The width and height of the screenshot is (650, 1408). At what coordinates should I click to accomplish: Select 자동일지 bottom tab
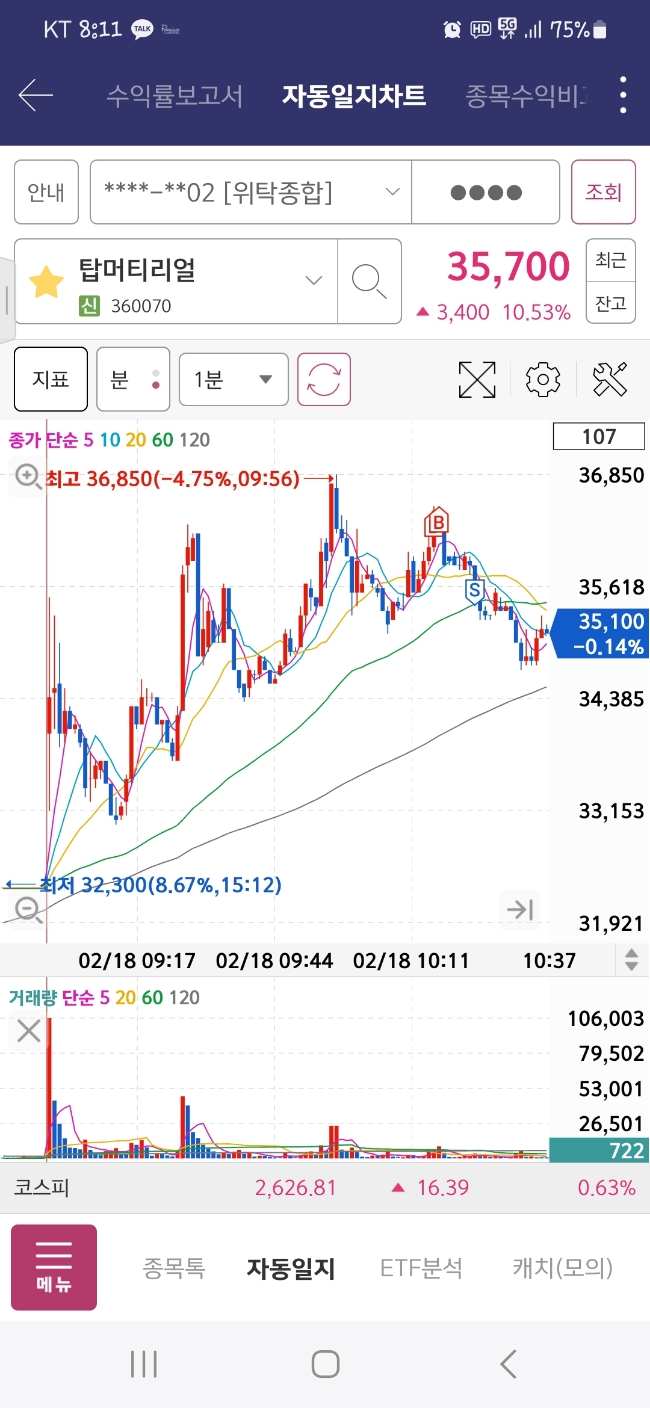(x=291, y=1268)
